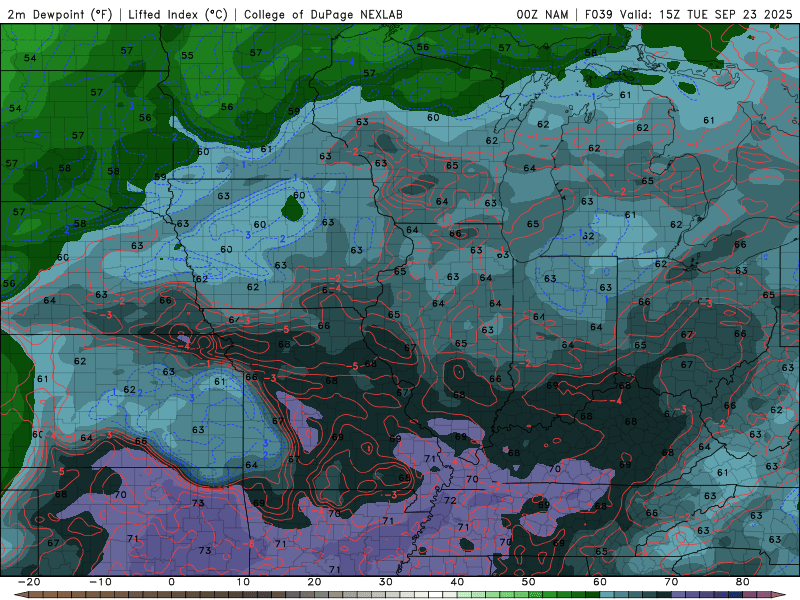Click the 'Lifted Index (°C)' title label
This screenshot has width=800, height=600.
(x=178, y=15)
